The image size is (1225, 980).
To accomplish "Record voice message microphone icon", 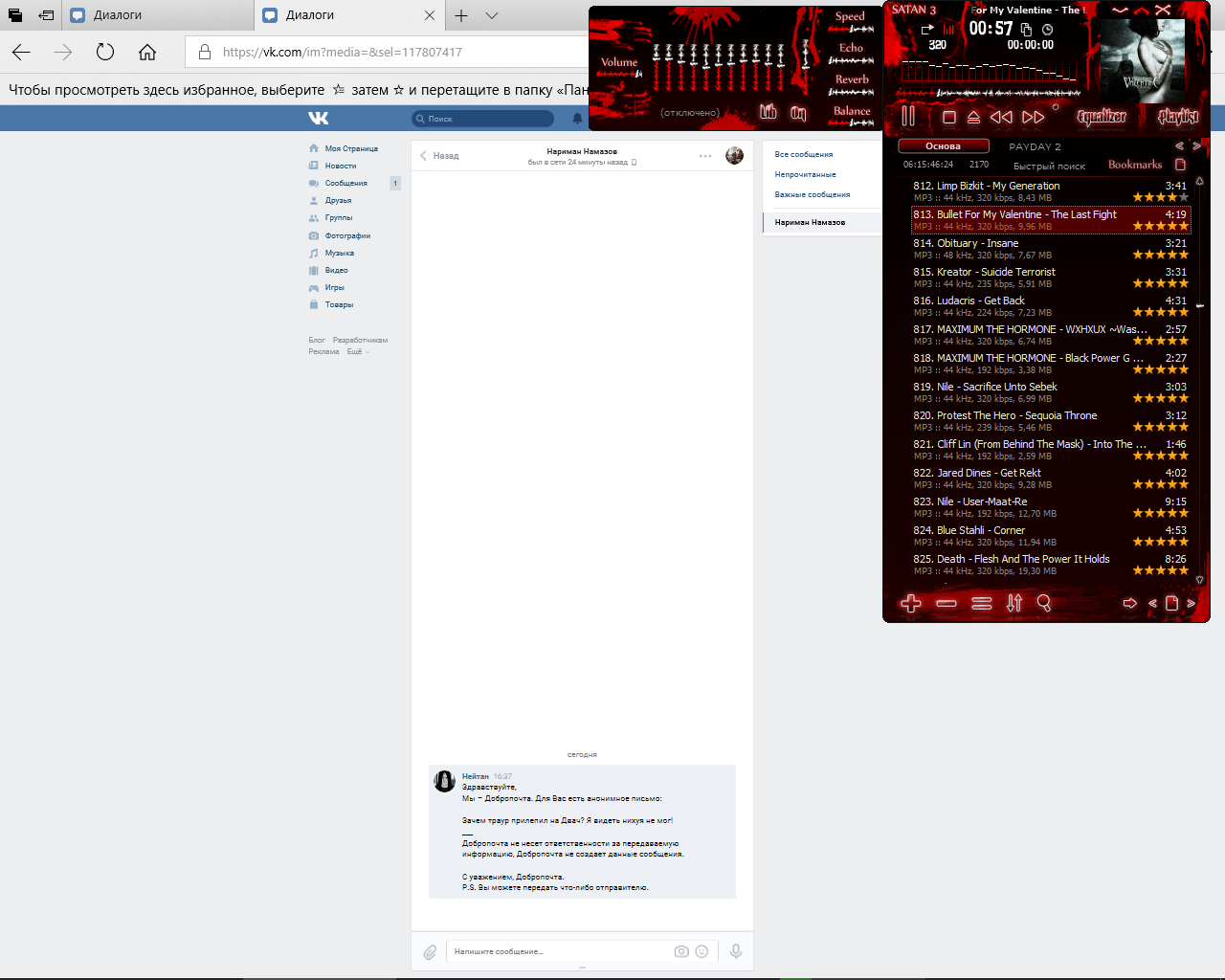I will (736, 951).
